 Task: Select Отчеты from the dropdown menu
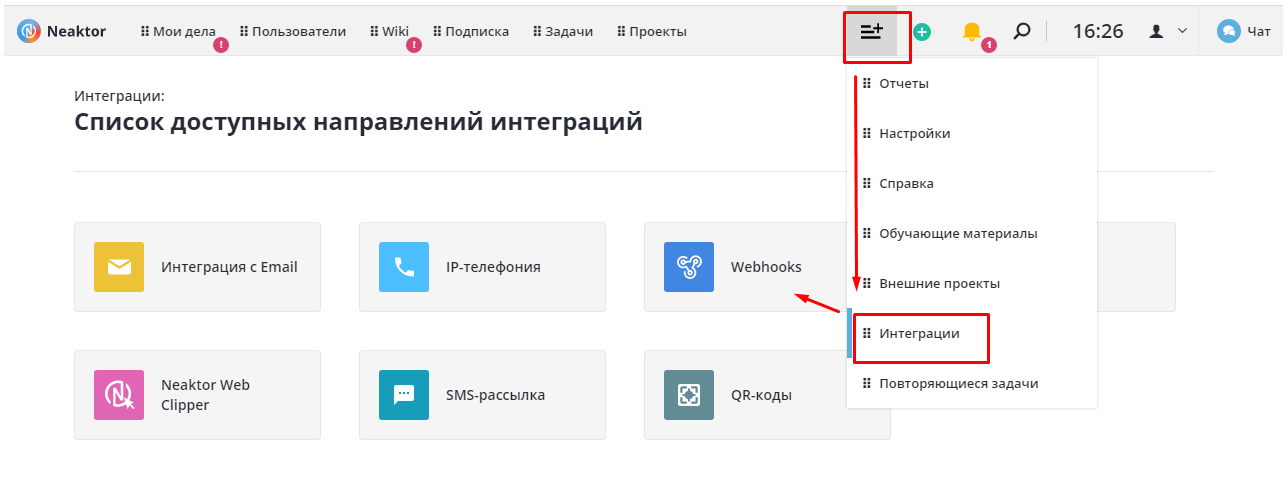click(904, 84)
